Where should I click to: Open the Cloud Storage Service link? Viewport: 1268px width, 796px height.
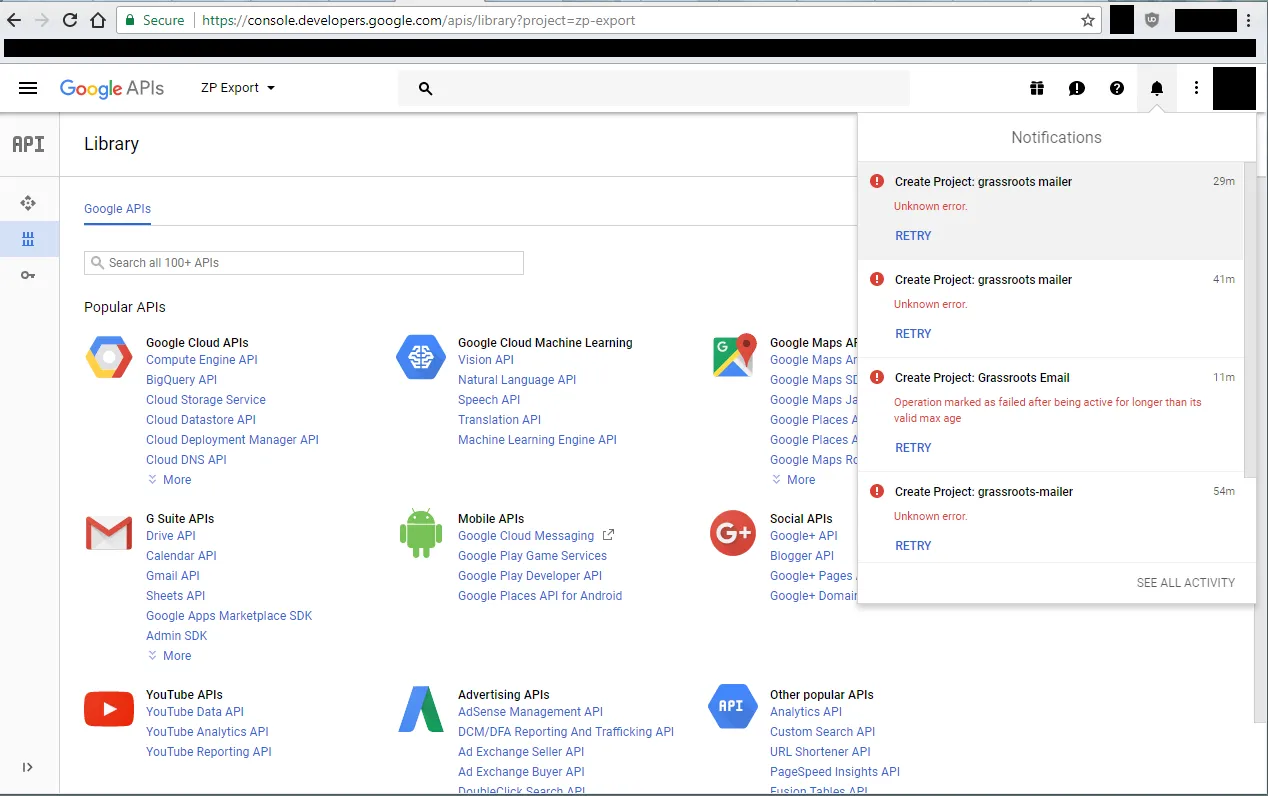point(206,400)
